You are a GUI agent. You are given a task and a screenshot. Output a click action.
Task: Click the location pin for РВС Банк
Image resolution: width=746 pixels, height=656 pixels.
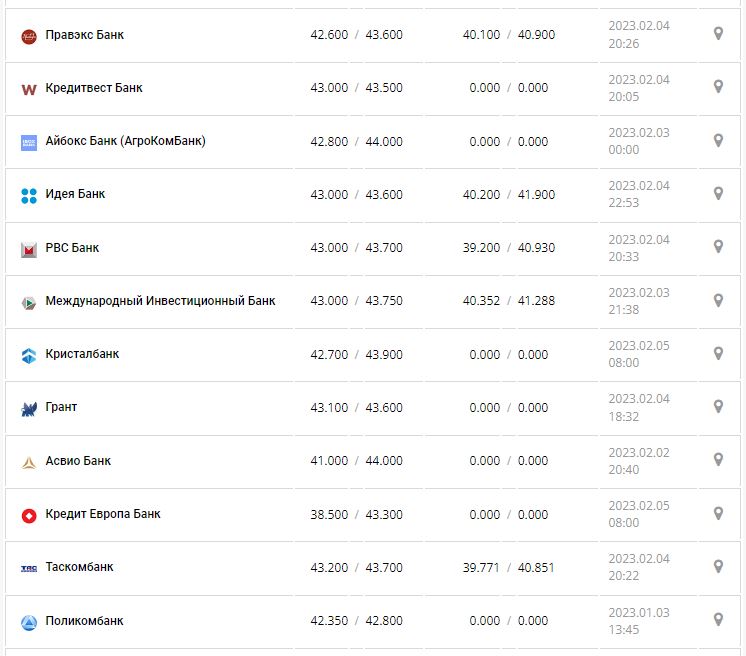click(x=718, y=246)
